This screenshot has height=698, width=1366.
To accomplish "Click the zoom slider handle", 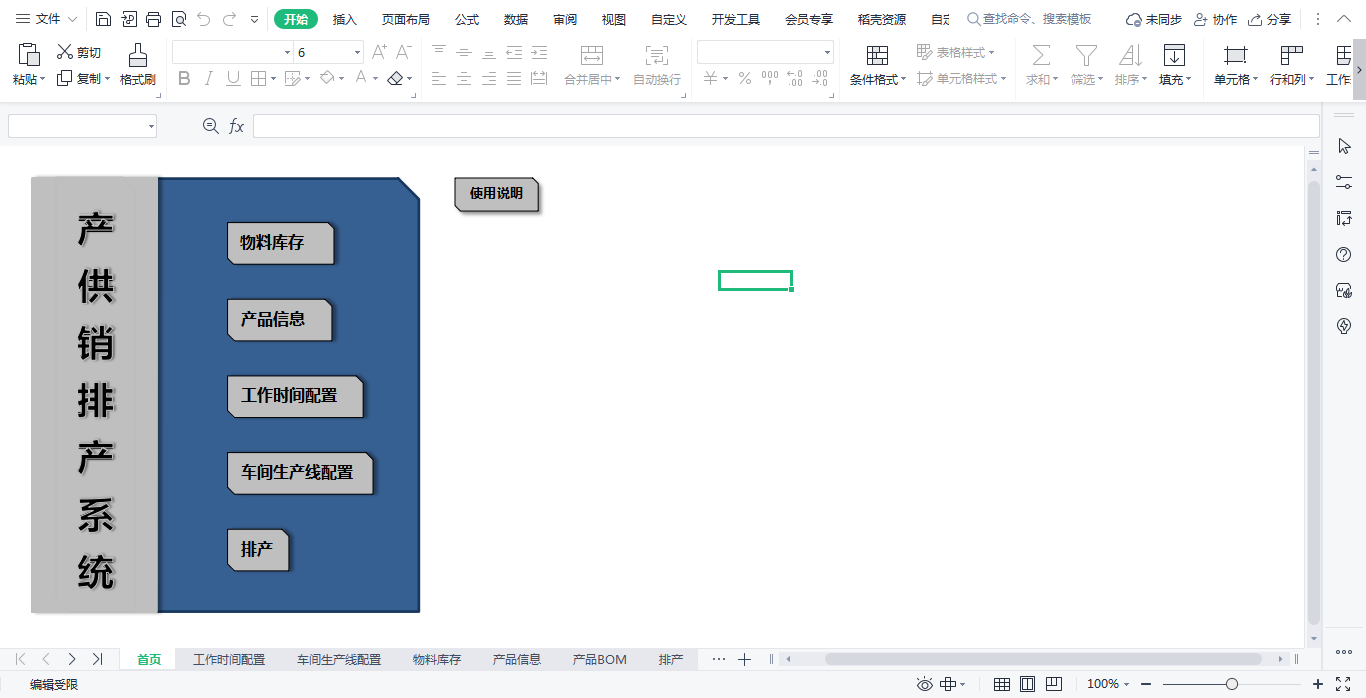I will (x=1232, y=684).
